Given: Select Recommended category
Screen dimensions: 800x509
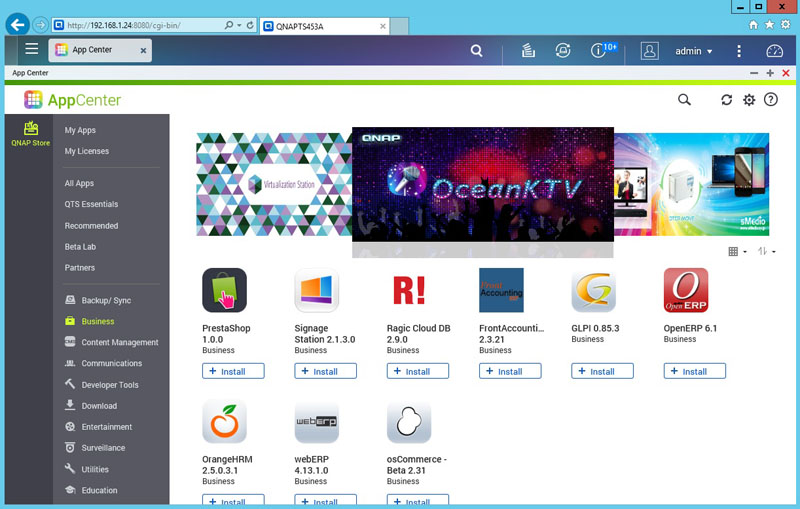Looking at the screenshot, I should [x=91, y=225].
